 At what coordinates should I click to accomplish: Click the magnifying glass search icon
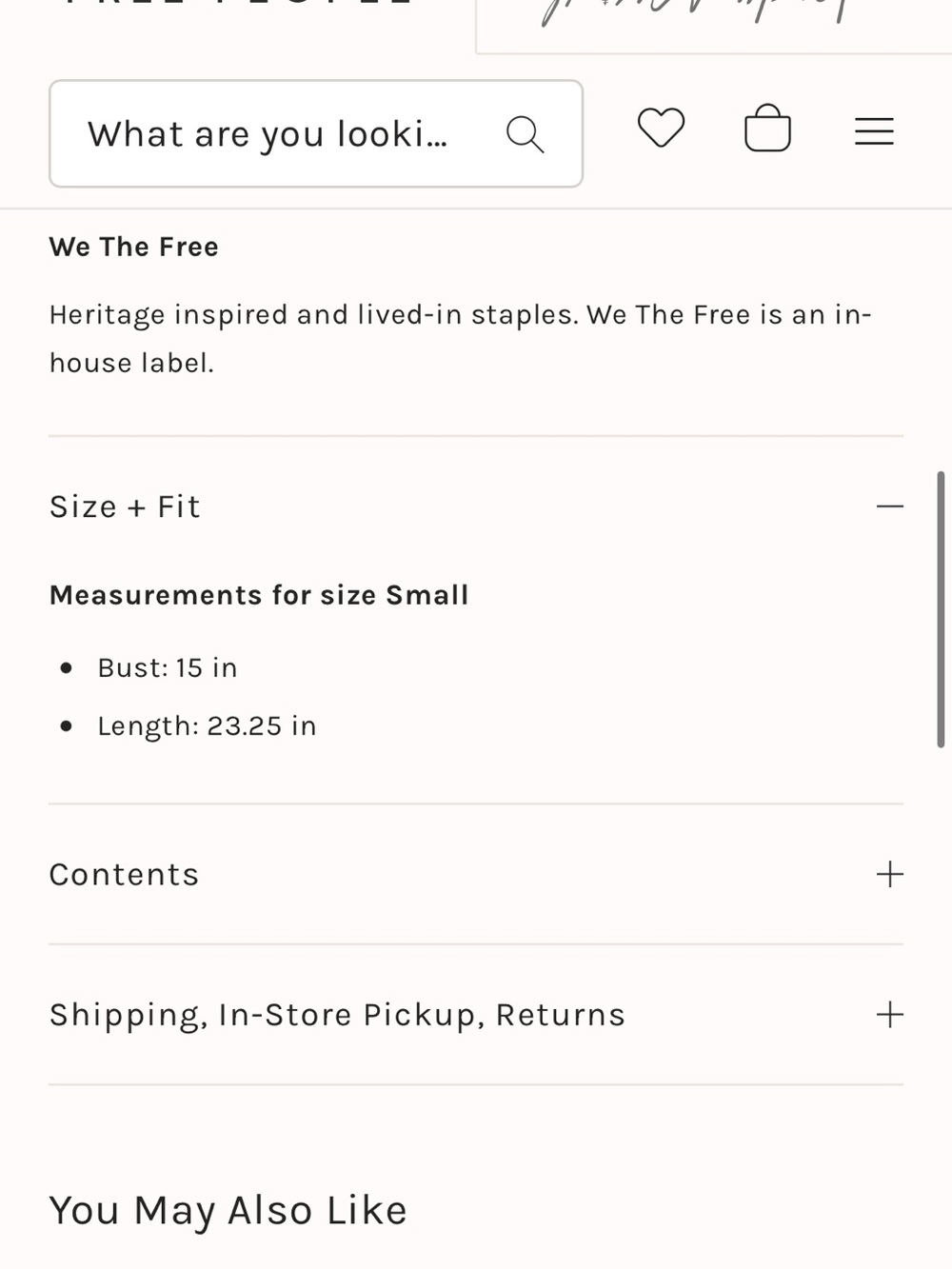pyautogui.click(x=525, y=134)
